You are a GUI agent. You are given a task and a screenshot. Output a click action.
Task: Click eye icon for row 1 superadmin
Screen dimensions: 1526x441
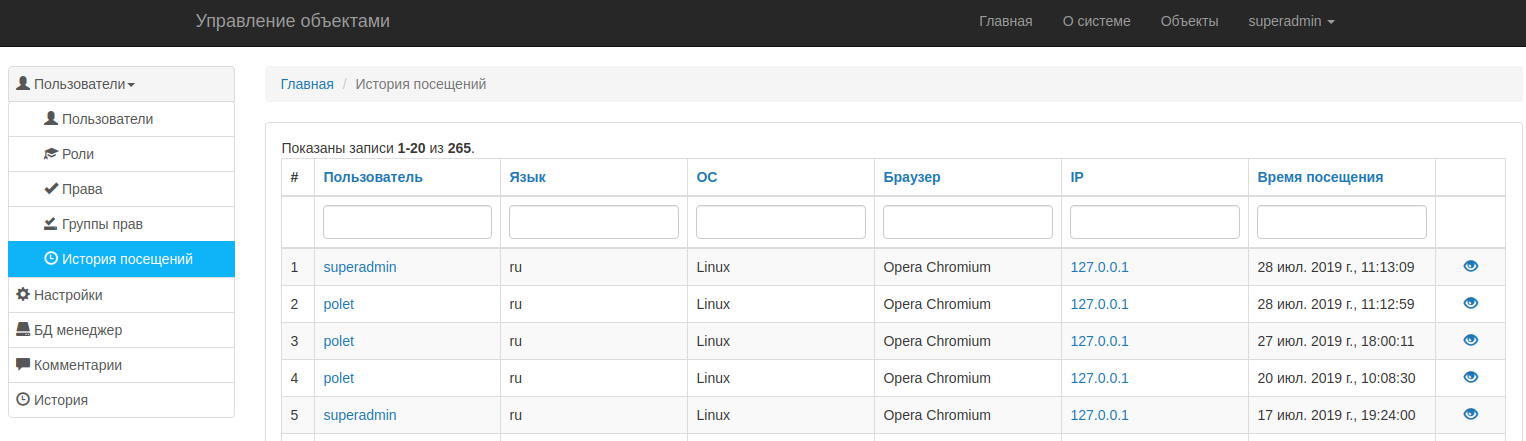1470,266
